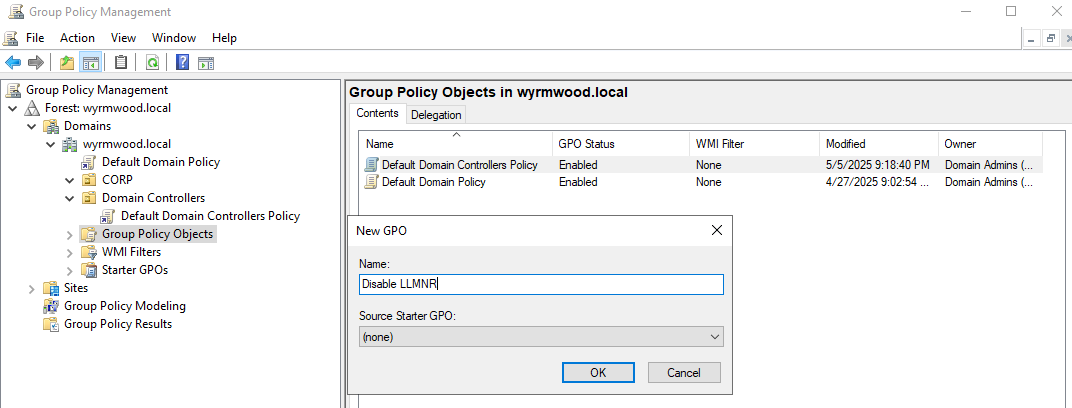Collapse the CORP organizational unit

[70, 180]
